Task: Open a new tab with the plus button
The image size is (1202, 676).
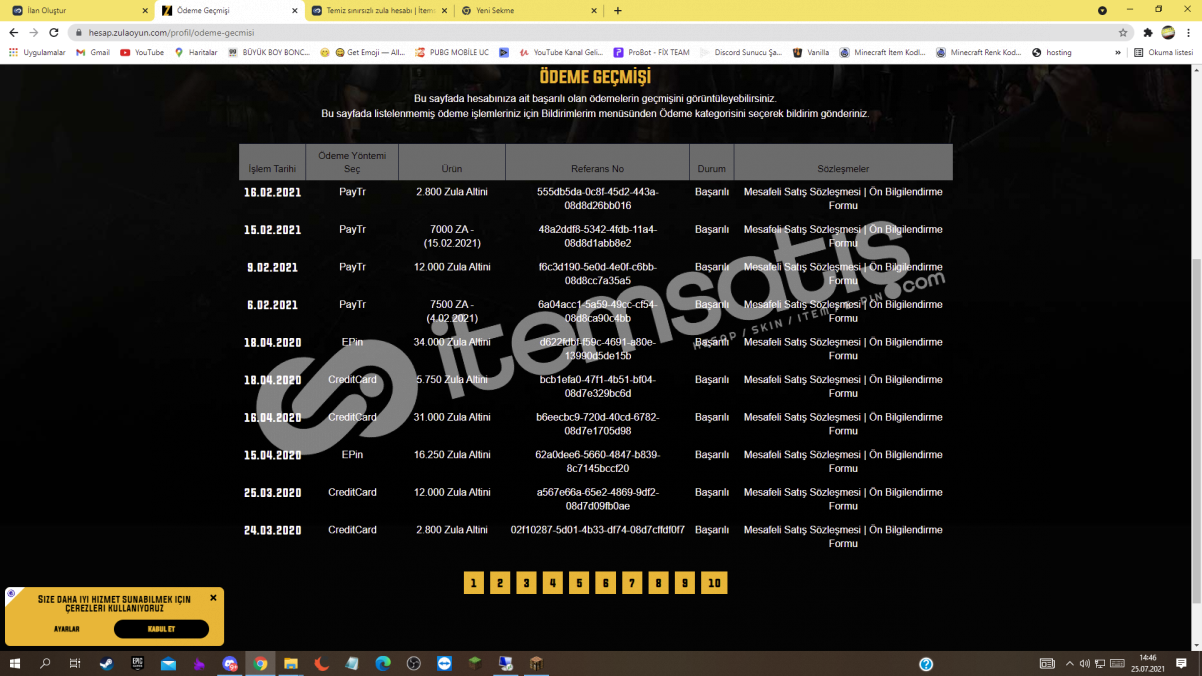Action: [618, 11]
